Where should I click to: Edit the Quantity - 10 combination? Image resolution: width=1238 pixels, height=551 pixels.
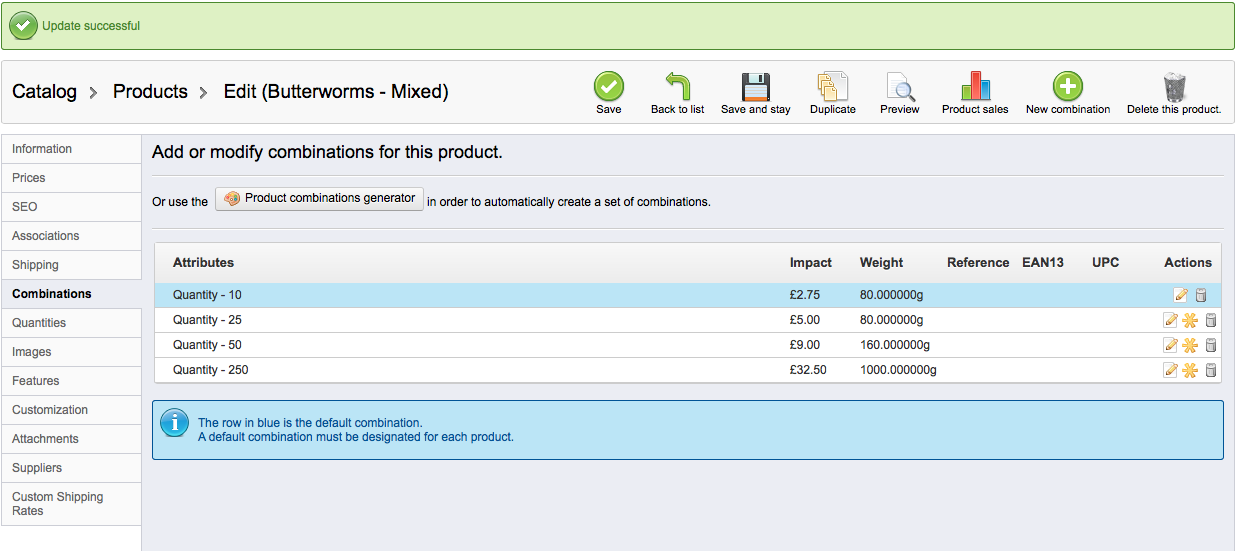pos(1181,295)
